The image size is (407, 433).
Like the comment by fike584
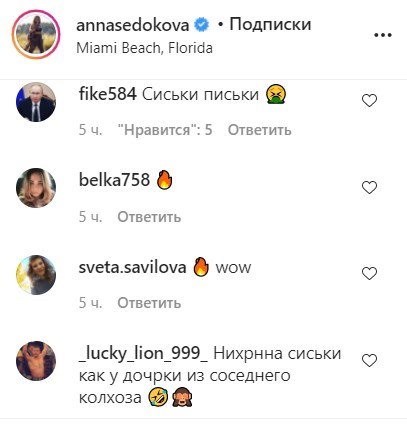[369, 101]
